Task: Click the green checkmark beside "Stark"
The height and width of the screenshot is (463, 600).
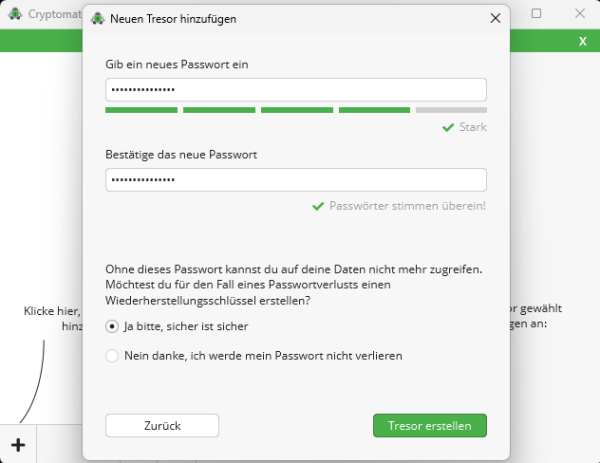Action: point(448,128)
